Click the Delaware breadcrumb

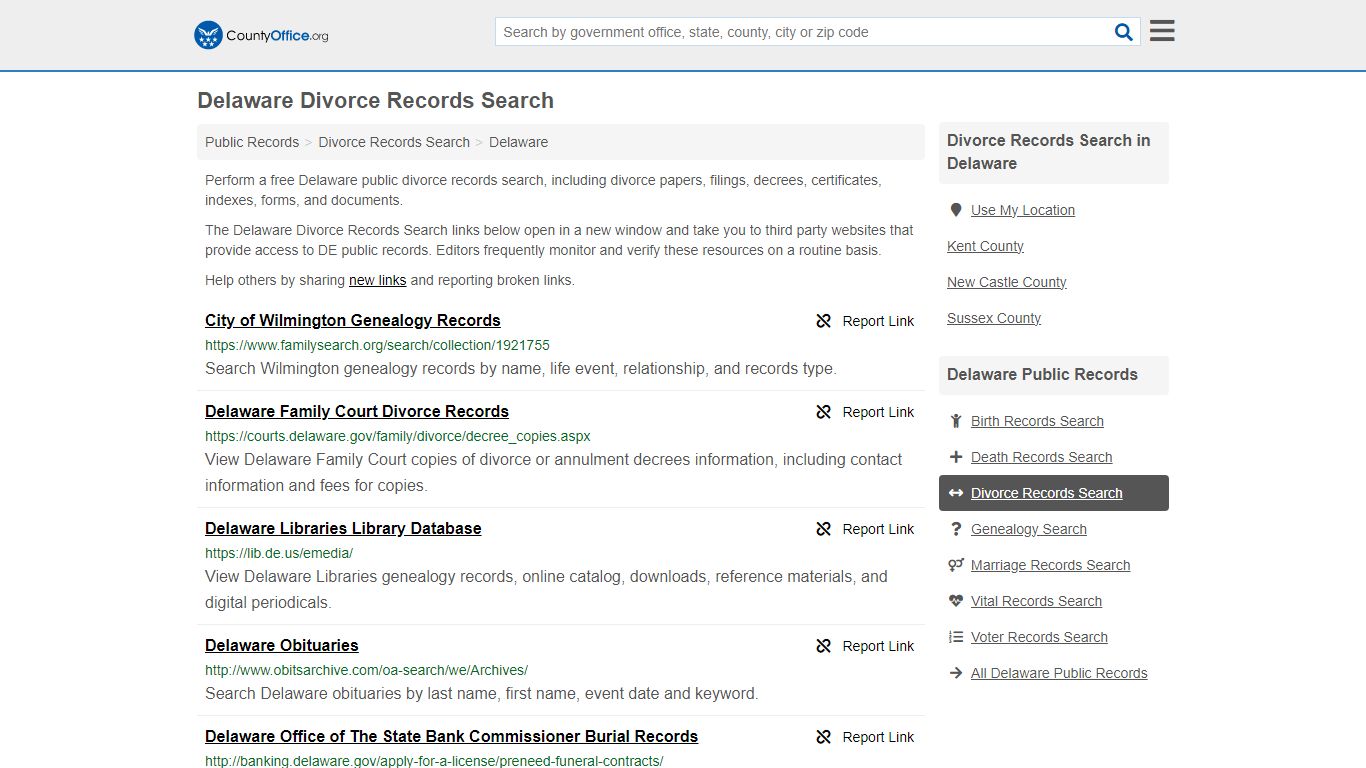pos(518,142)
